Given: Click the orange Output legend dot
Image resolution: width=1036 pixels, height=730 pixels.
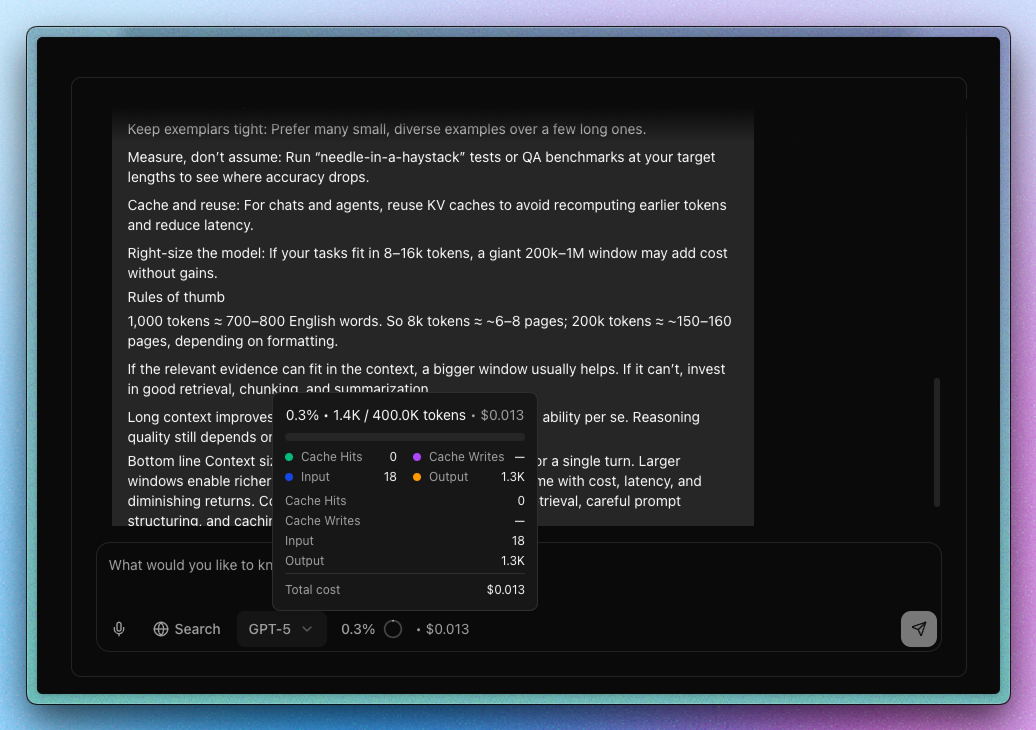Looking at the screenshot, I should [417, 476].
